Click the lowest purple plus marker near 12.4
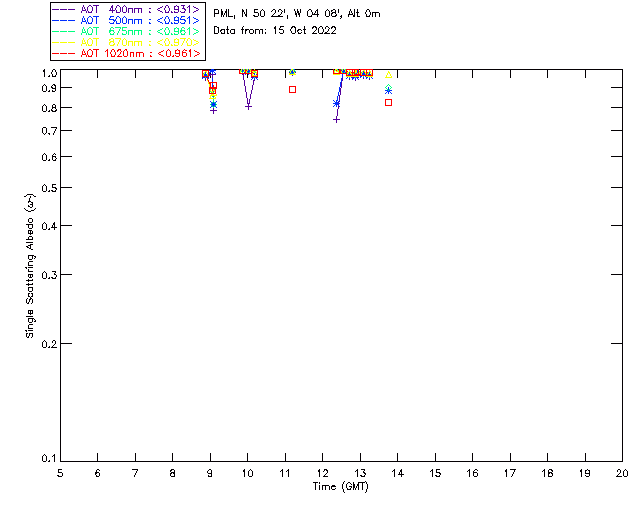 tap(336, 120)
